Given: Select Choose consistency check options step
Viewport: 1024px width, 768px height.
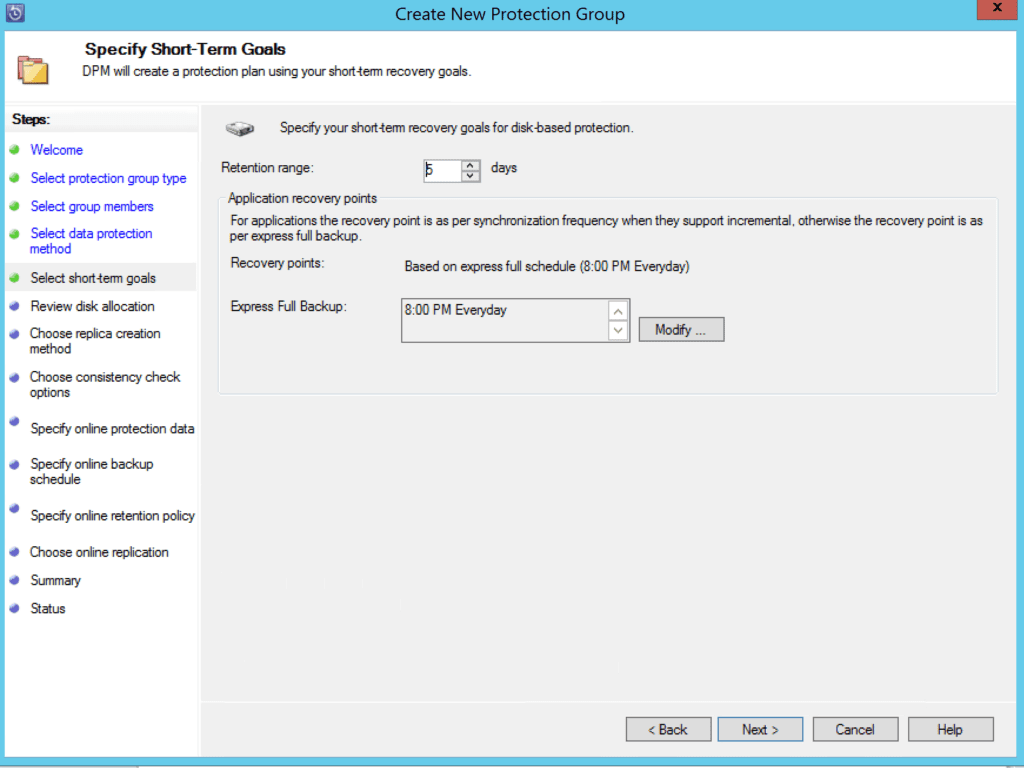Looking at the screenshot, I should (104, 385).
